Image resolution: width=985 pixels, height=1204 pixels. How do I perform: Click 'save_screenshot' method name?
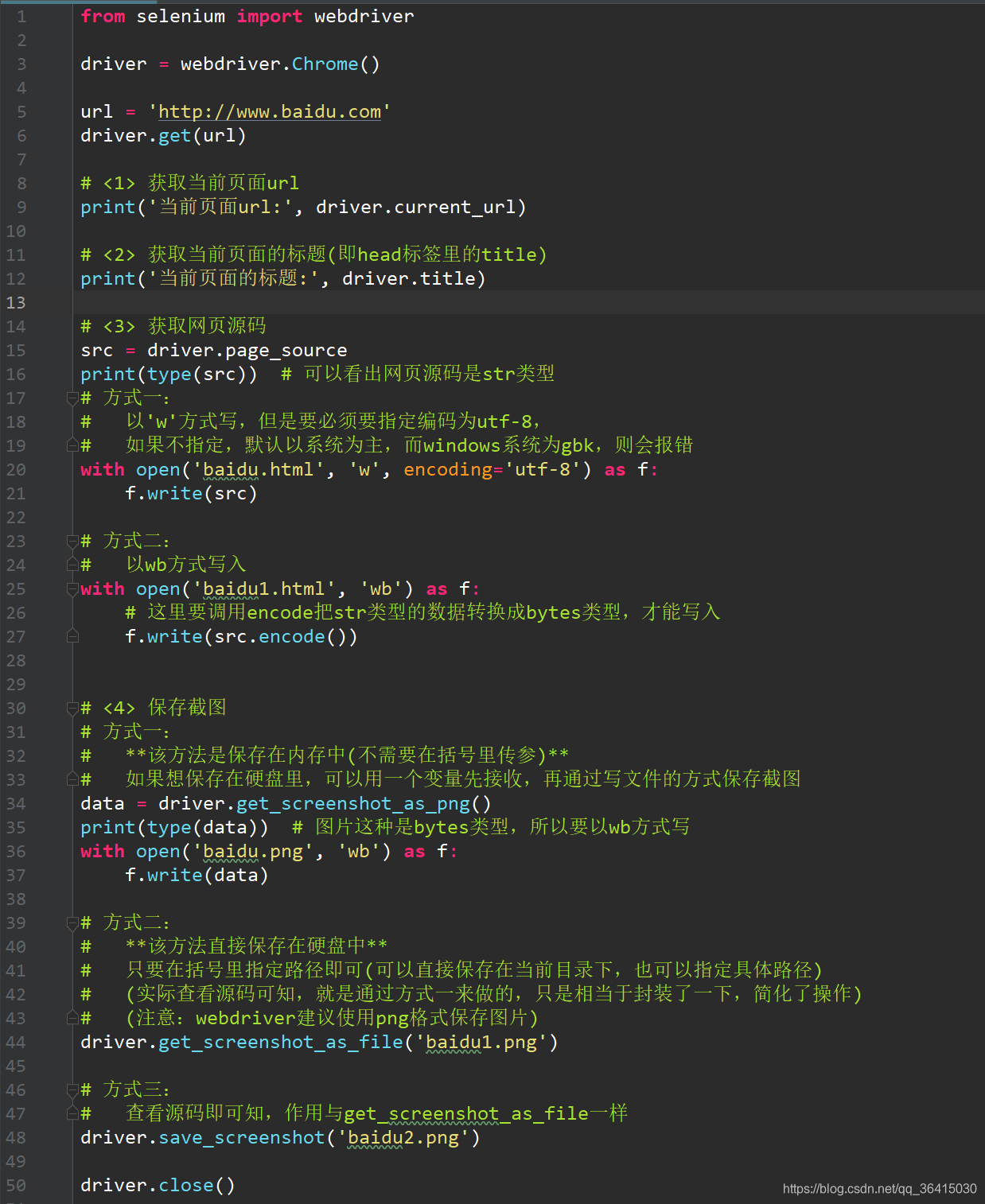coord(242,1137)
